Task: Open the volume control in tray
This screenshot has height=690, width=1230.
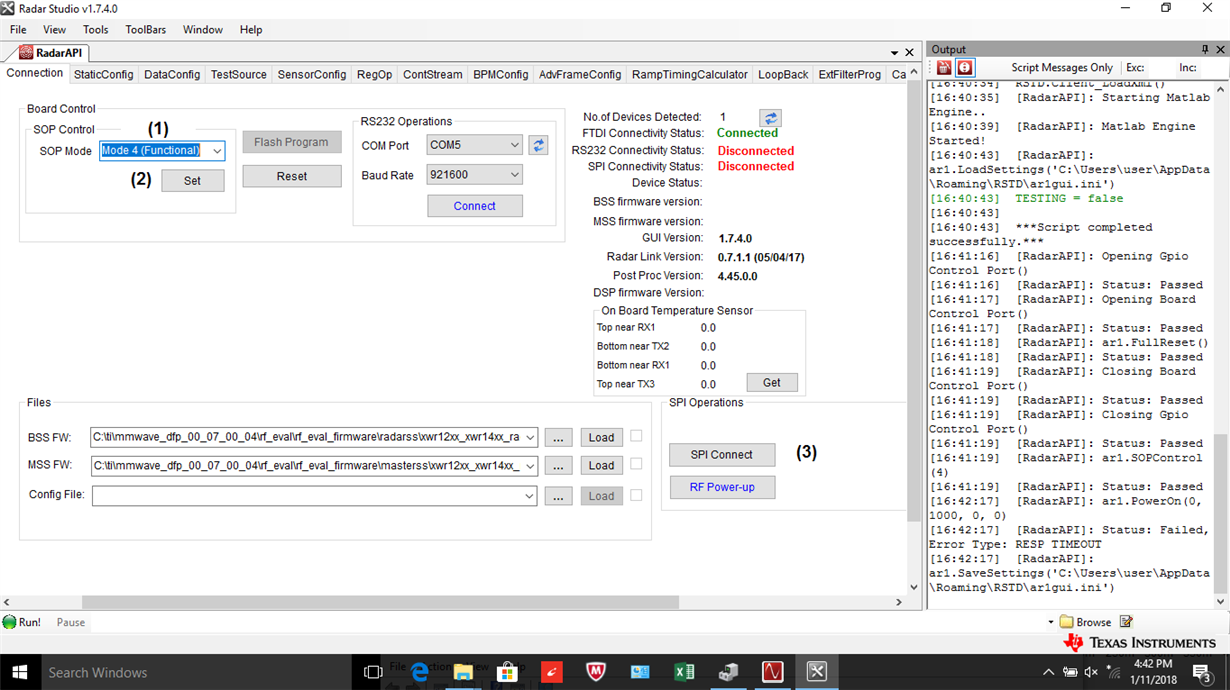Action: pyautogui.click(x=1090, y=672)
